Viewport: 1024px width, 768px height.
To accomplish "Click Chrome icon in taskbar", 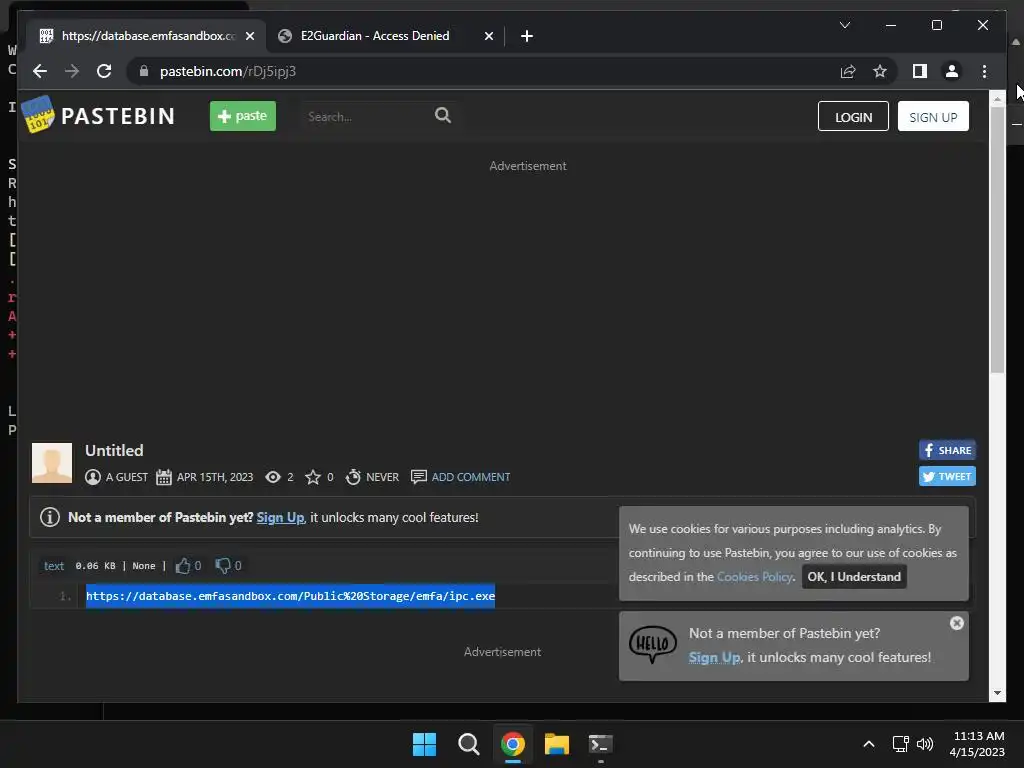I will tap(513, 744).
